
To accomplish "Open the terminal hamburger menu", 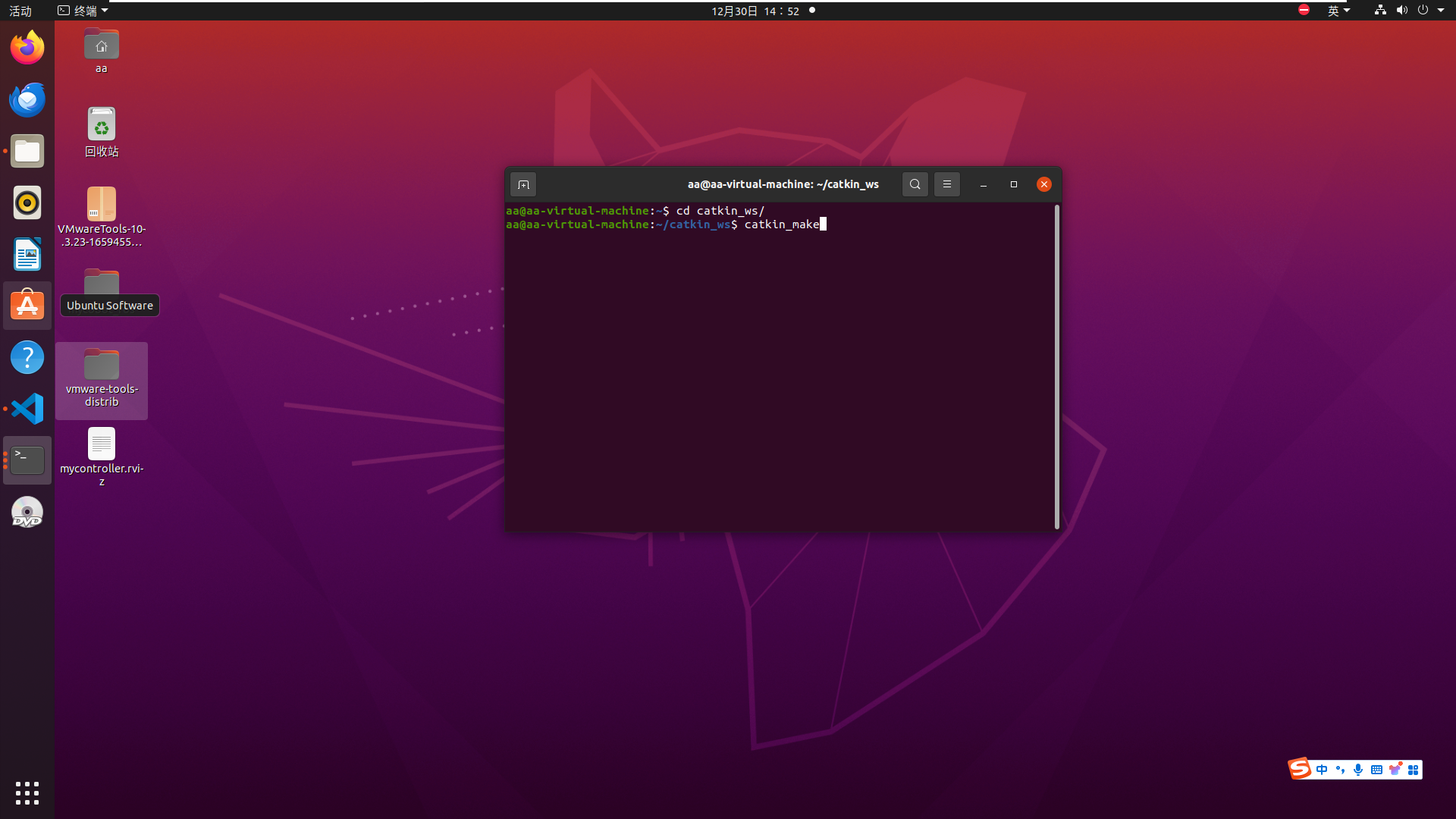I will [947, 184].
